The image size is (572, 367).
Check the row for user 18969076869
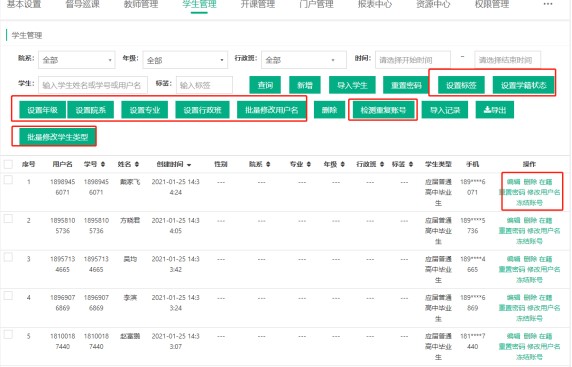(x=8, y=295)
